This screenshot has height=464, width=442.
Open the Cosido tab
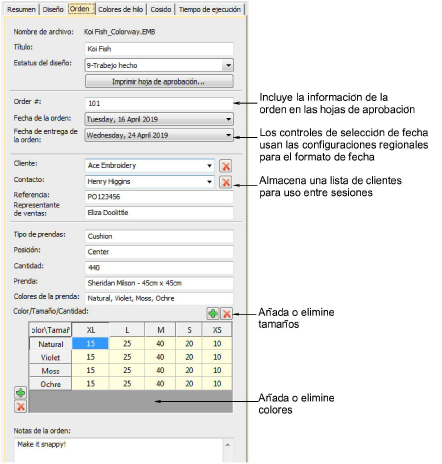161,9
